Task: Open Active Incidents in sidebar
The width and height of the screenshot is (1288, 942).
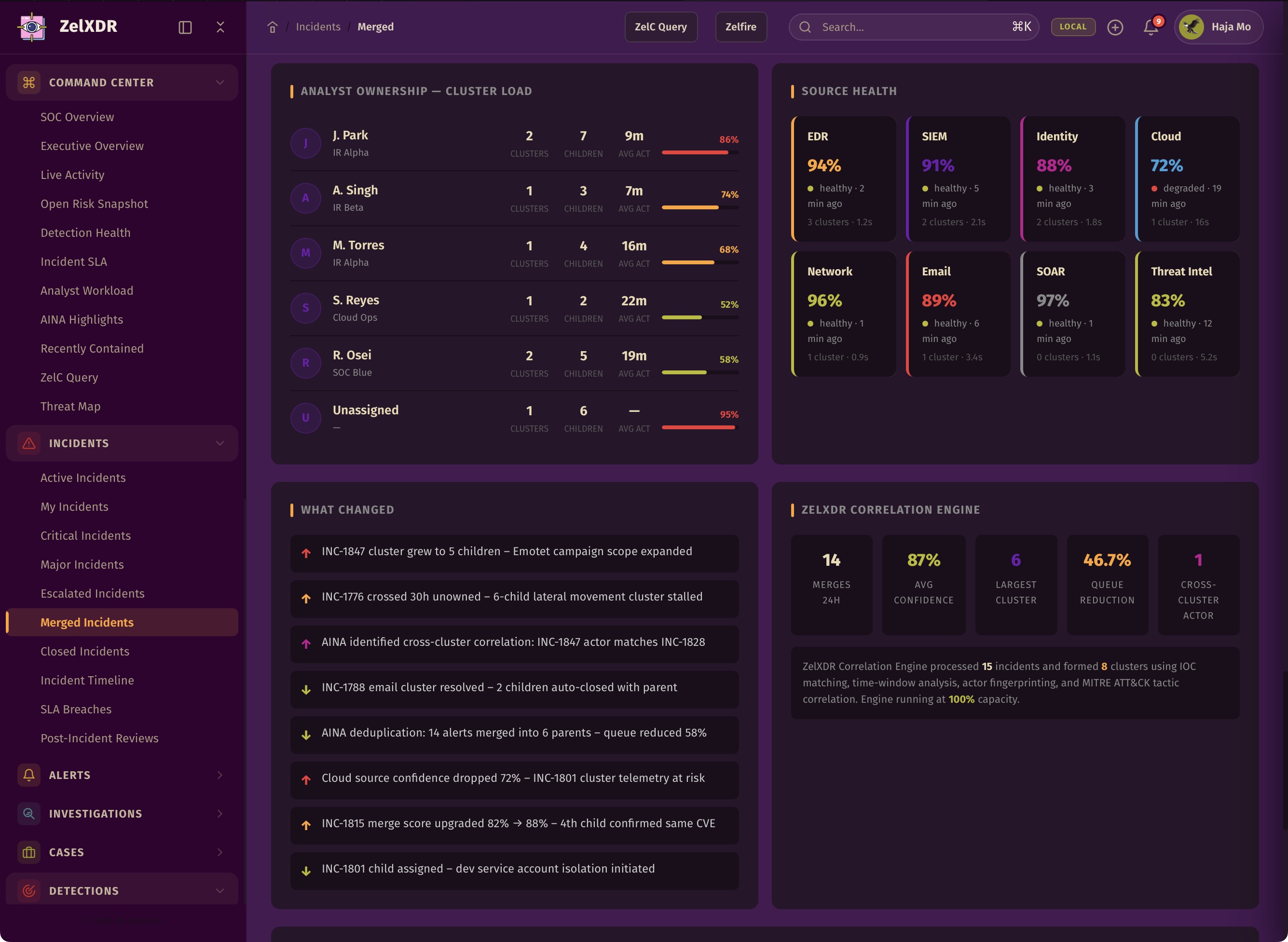Action: (82, 478)
